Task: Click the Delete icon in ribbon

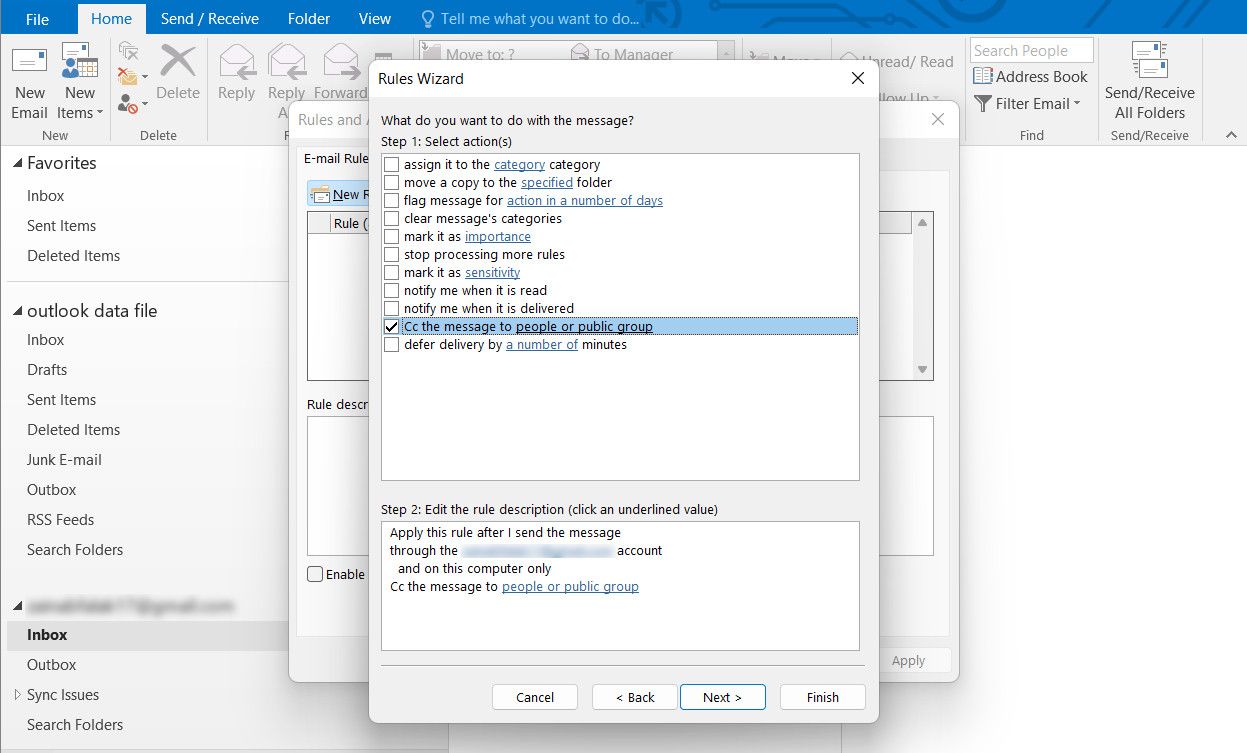Action: coord(177,72)
